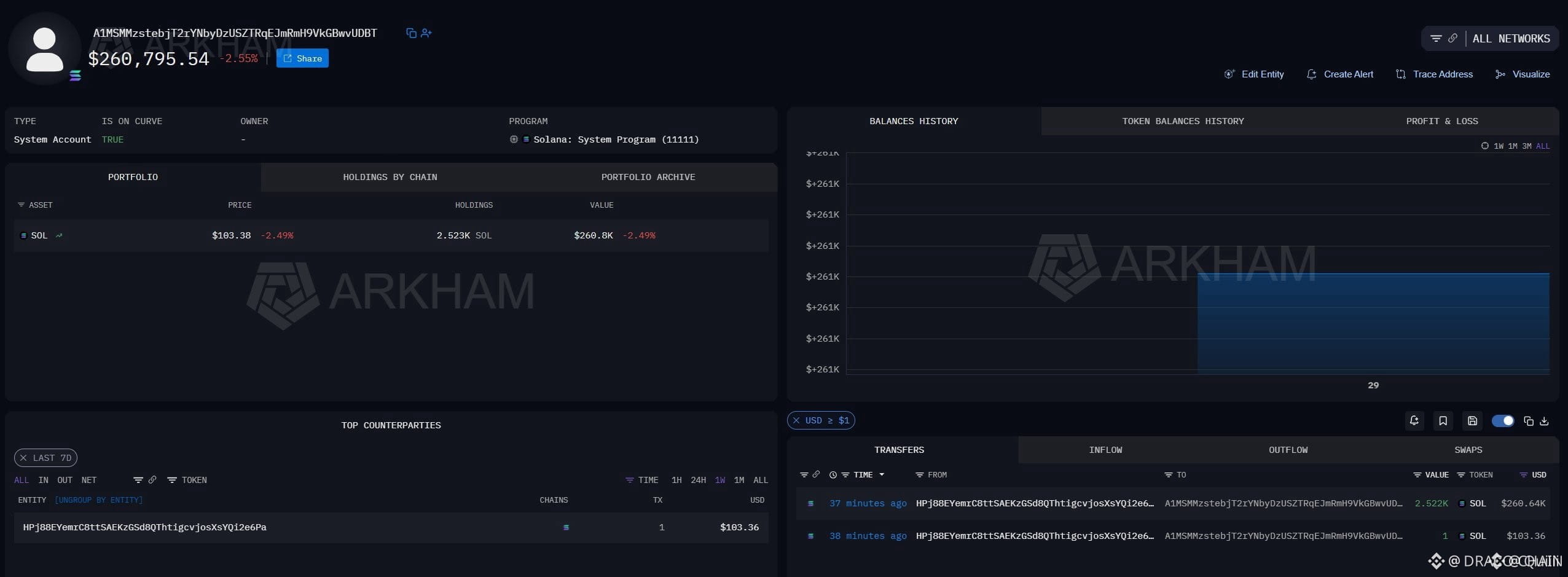Copy the wallet address next to the title
The image size is (1568, 577).
click(411, 33)
